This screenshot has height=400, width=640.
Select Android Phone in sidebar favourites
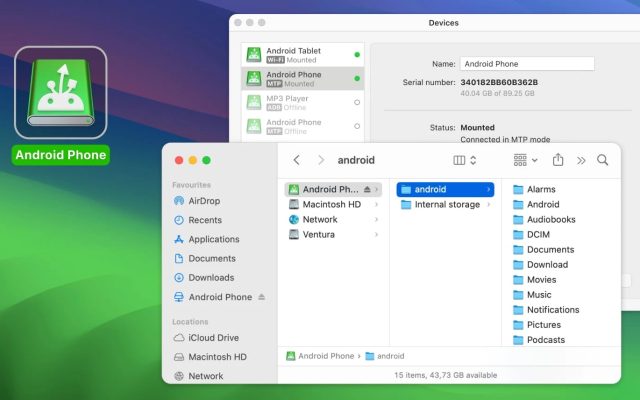click(213, 297)
